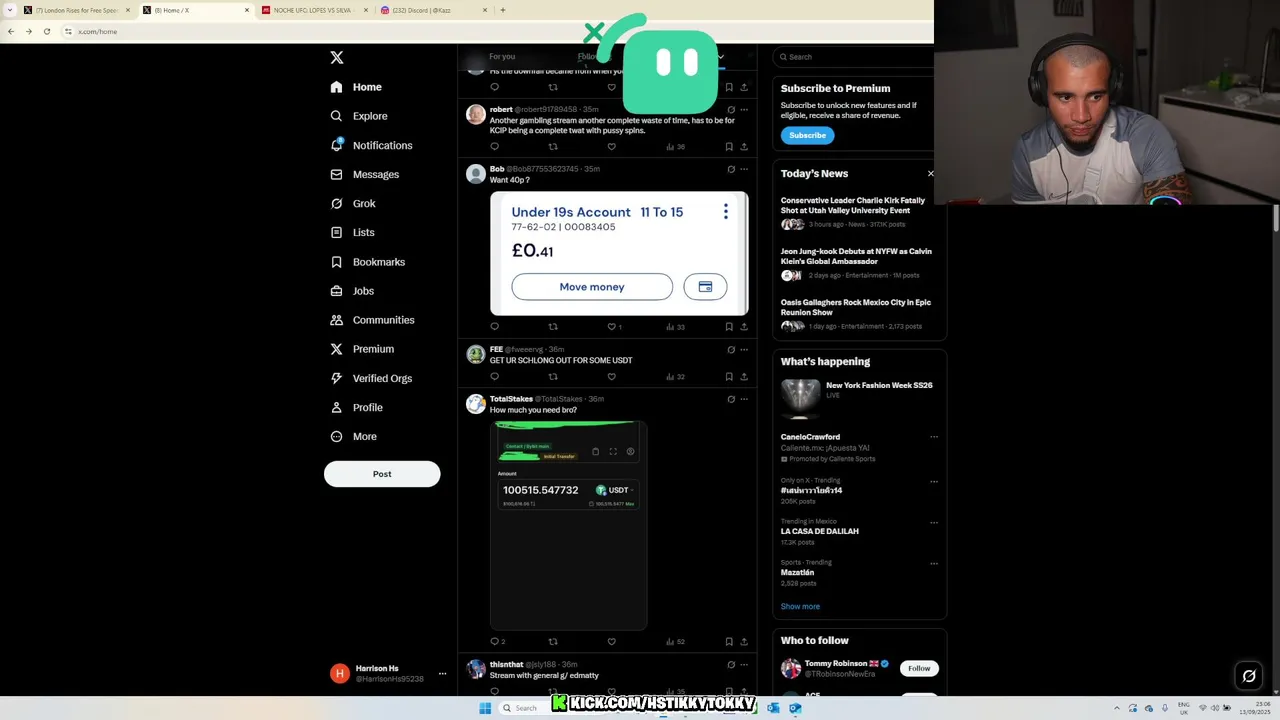
Task: Open more options on Bob's post
Action: pyautogui.click(x=744, y=169)
